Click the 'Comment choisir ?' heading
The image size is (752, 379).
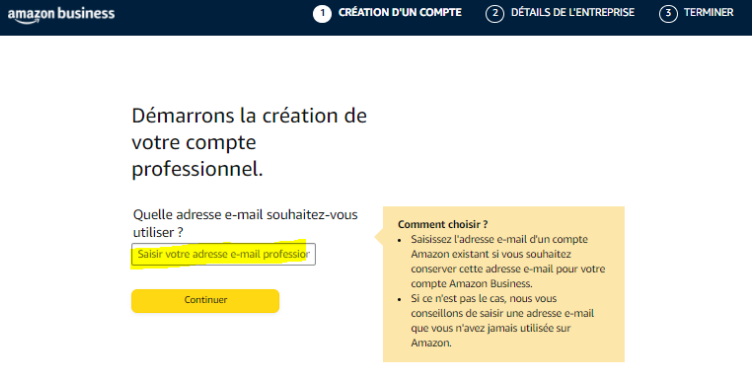coord(443,224)
